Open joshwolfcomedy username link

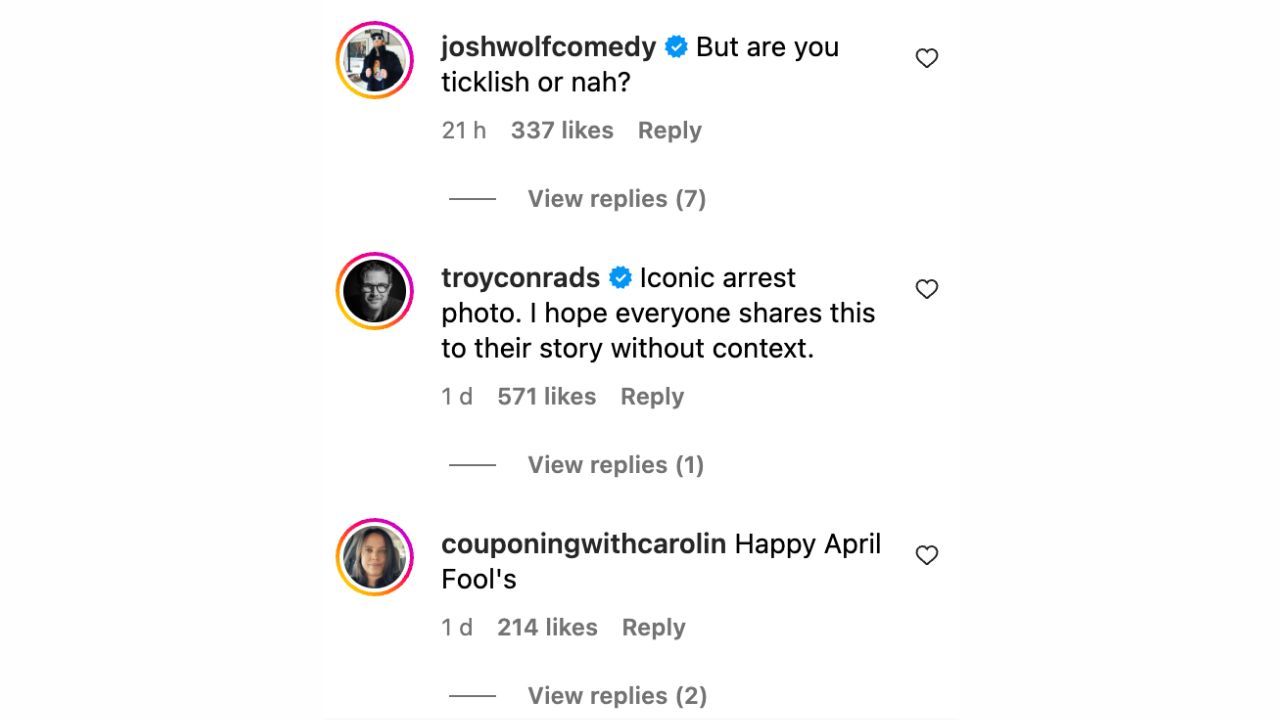coord(548,47)
